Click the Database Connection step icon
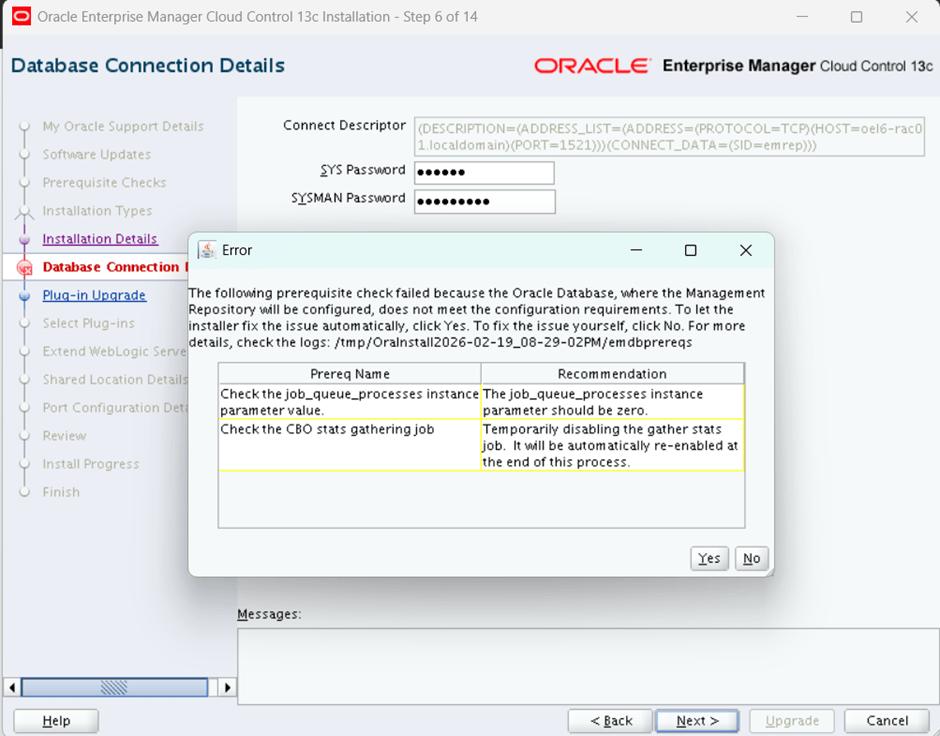940x736 pixels. click(25, 268)
